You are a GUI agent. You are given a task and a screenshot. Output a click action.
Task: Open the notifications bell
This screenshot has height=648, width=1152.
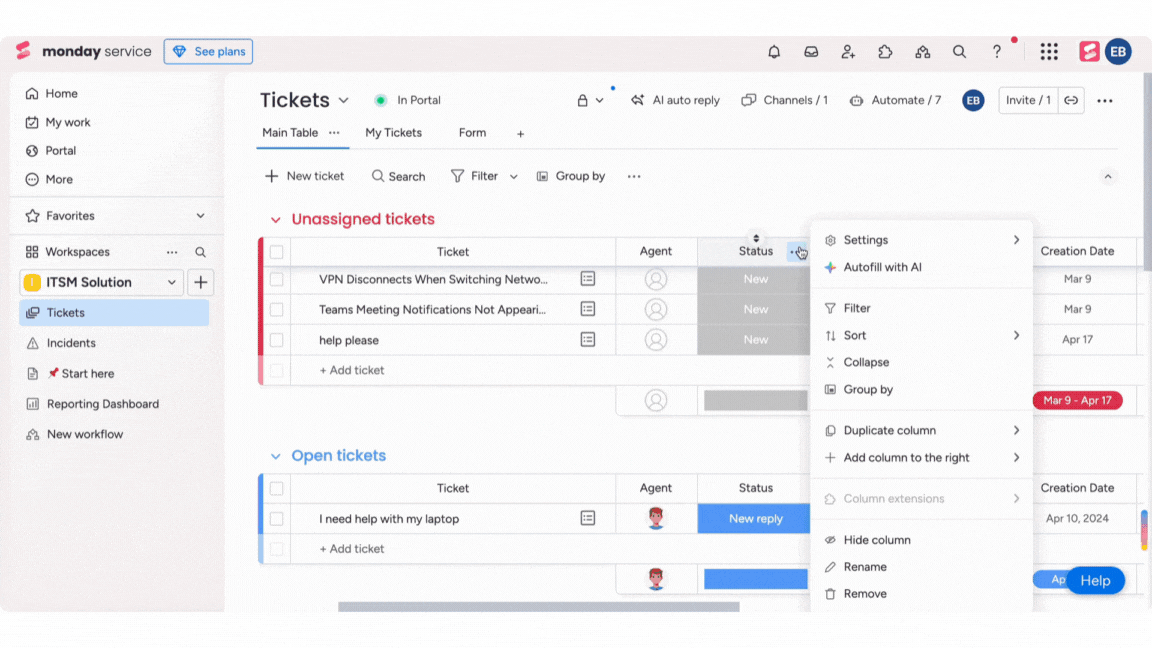click(x=774, y=51)
